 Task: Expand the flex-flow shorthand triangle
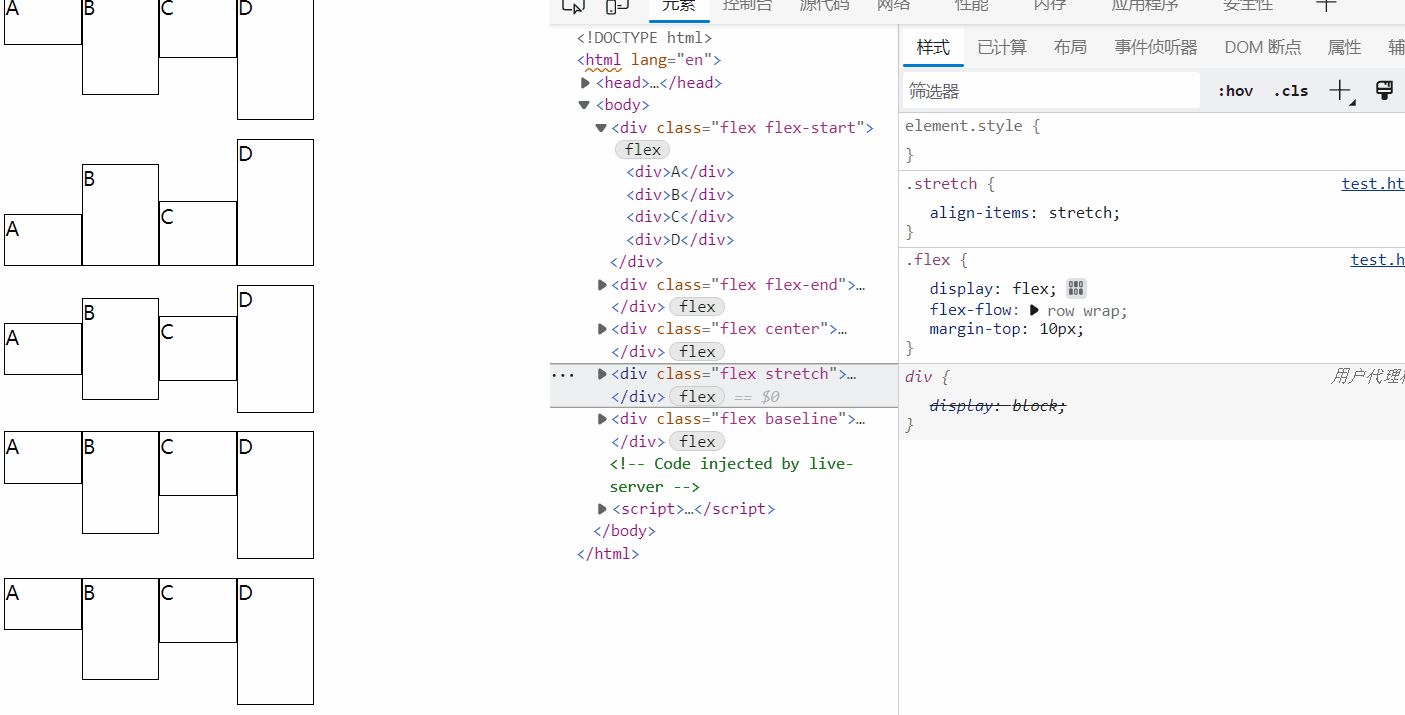1034,311
